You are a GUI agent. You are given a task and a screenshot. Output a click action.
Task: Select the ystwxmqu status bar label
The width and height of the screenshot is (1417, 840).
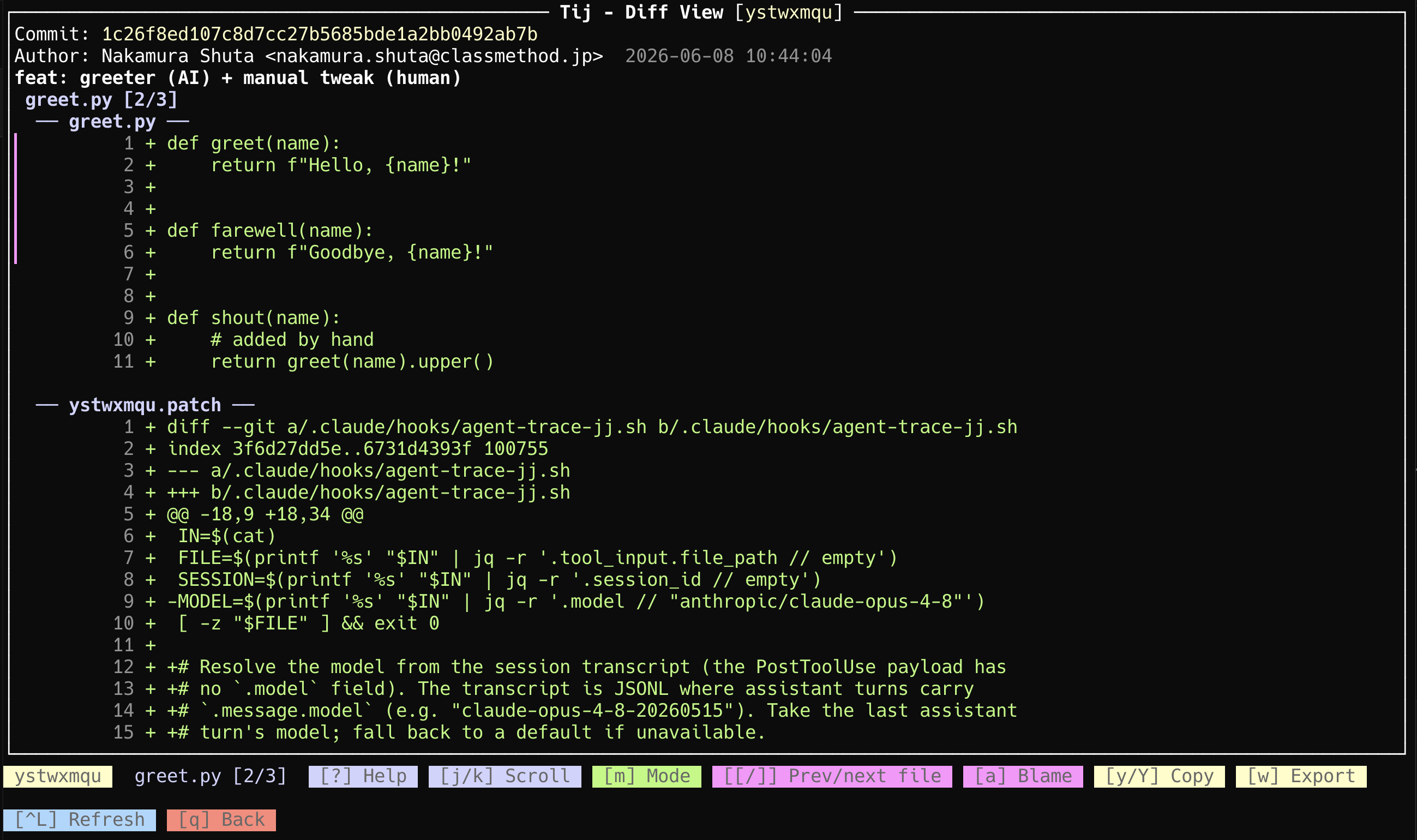point(58,776)
